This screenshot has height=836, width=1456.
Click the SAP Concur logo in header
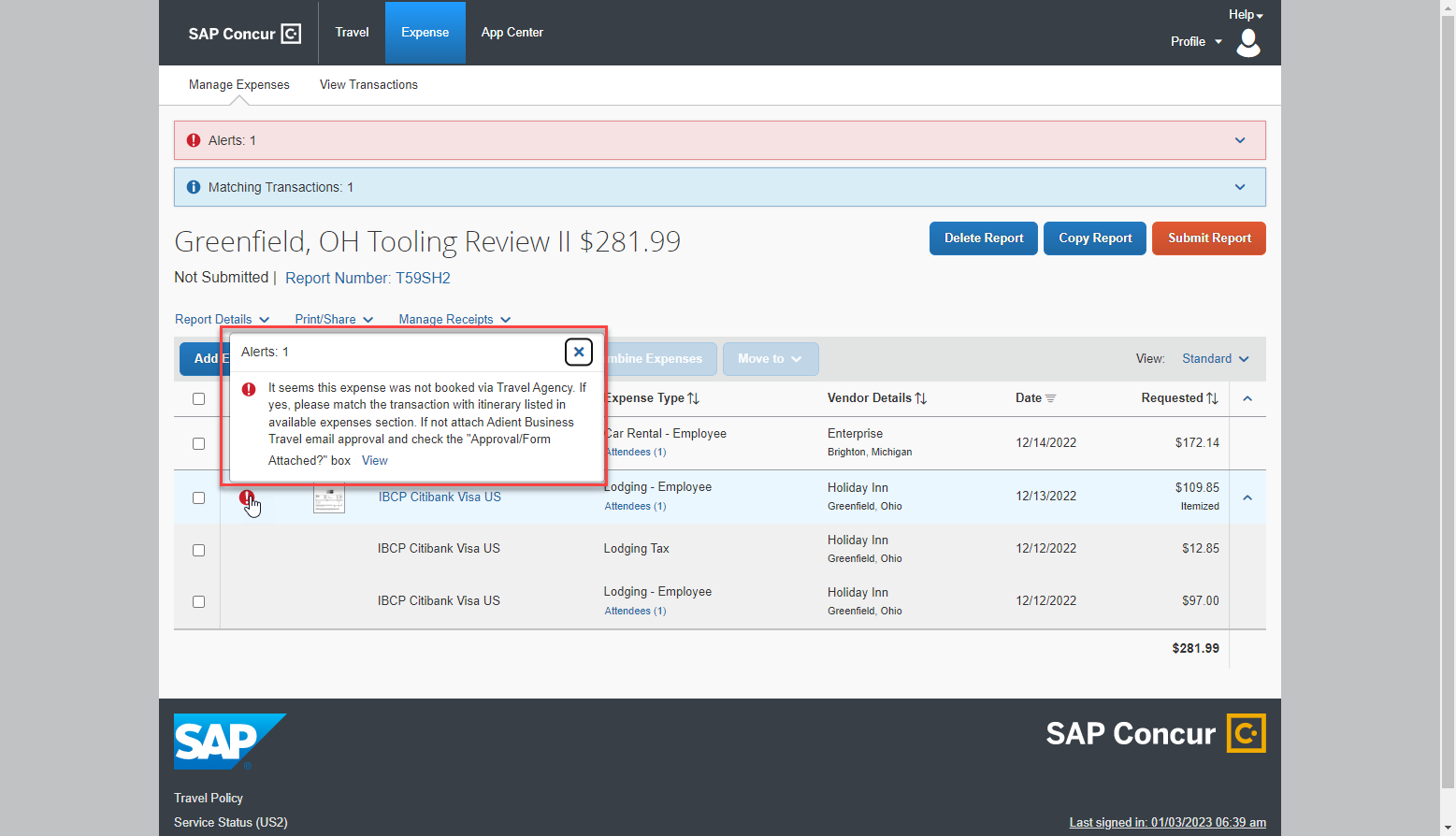click(244, 34)
